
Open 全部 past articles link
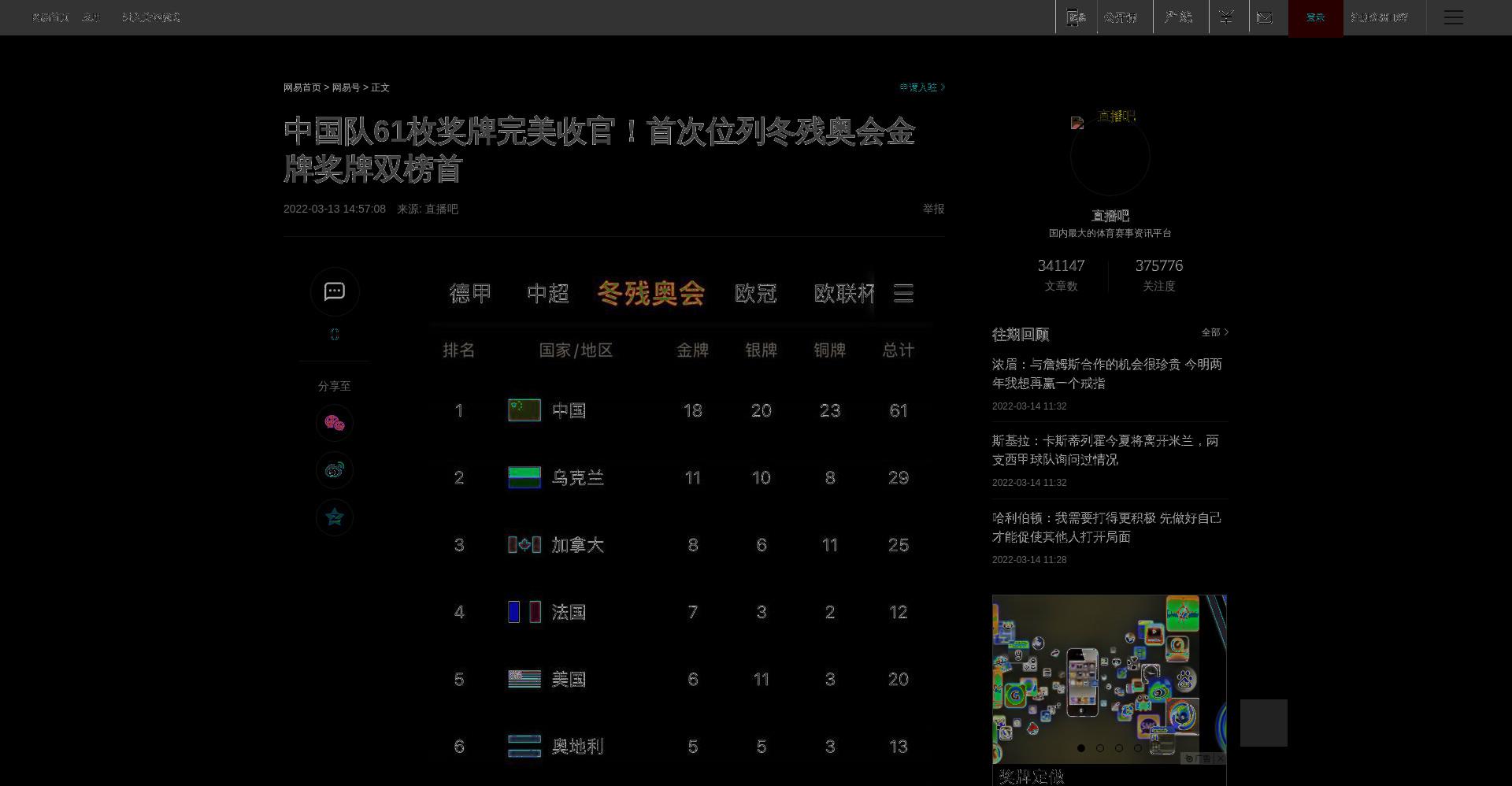tap(1214, 332)
